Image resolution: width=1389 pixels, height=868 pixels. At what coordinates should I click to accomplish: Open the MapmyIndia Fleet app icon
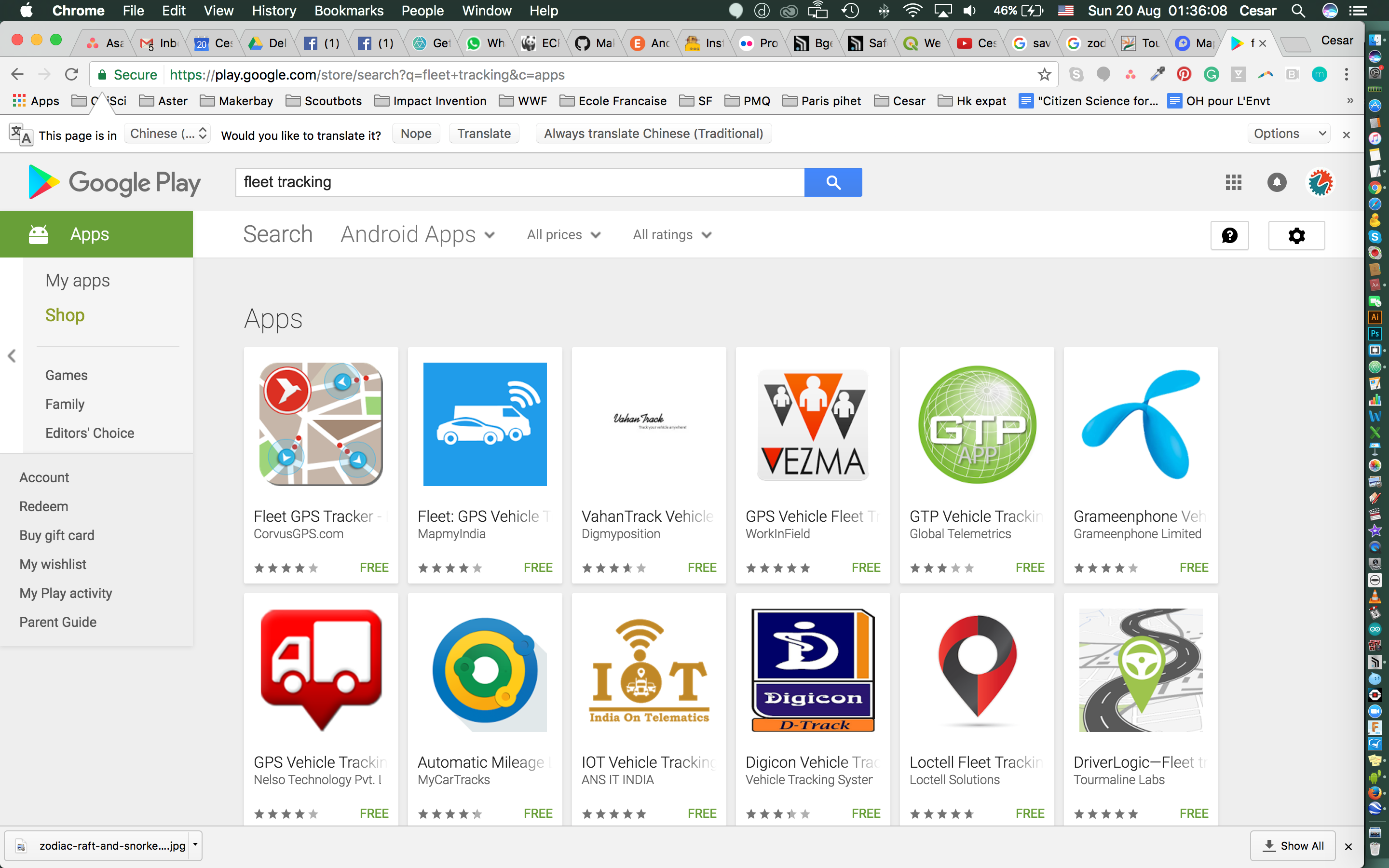[485, 424]
